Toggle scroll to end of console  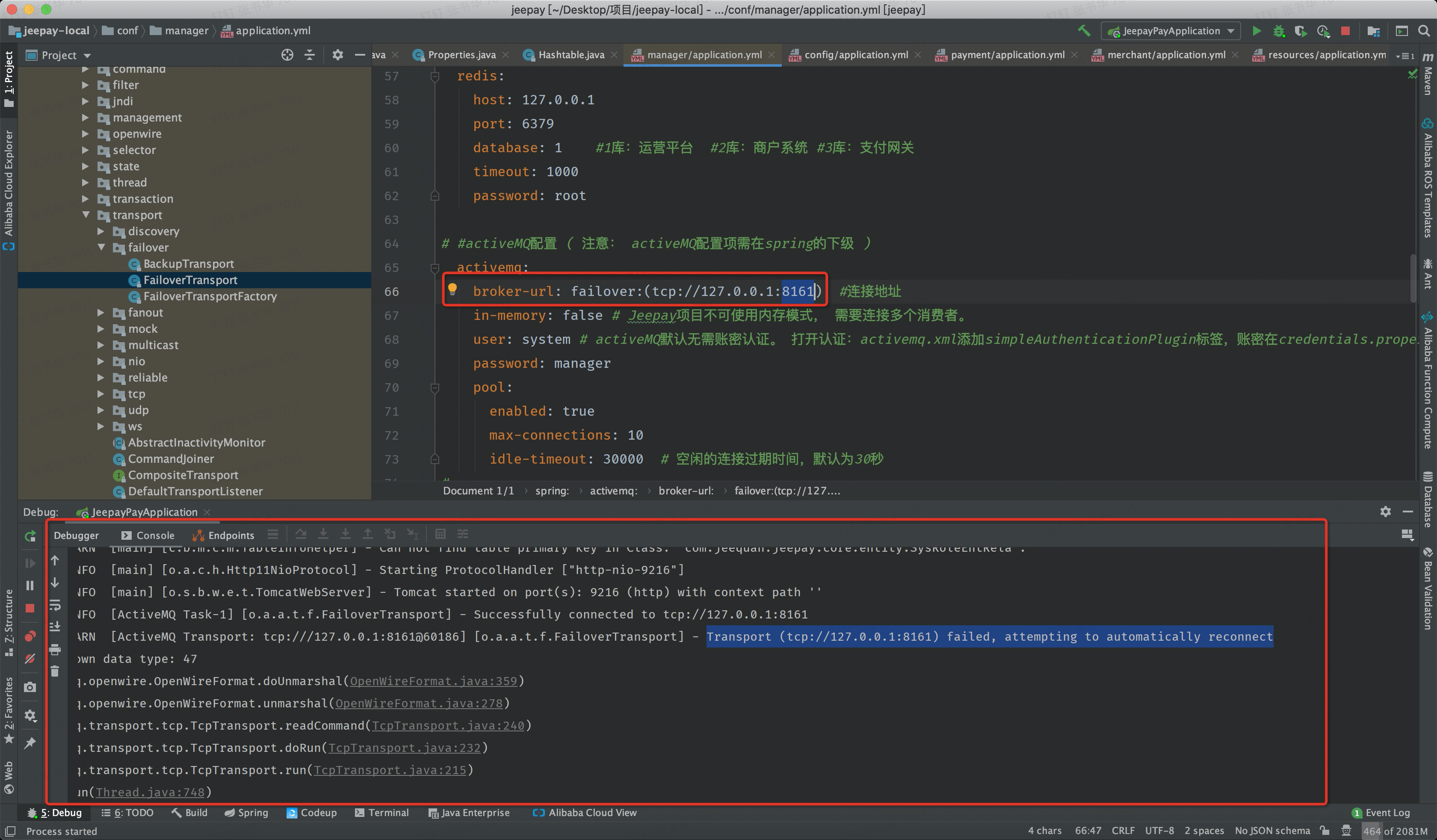55,626
